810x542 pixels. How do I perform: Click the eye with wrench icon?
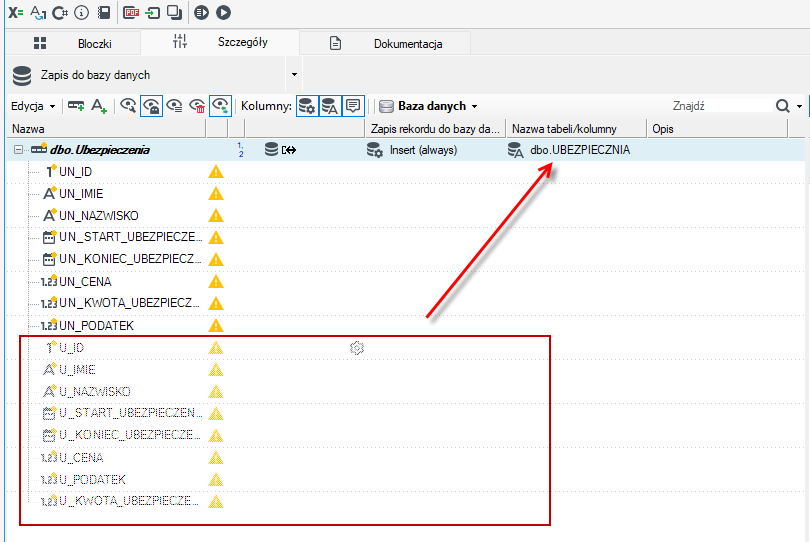pyautogui.click(x=128, y=106)
